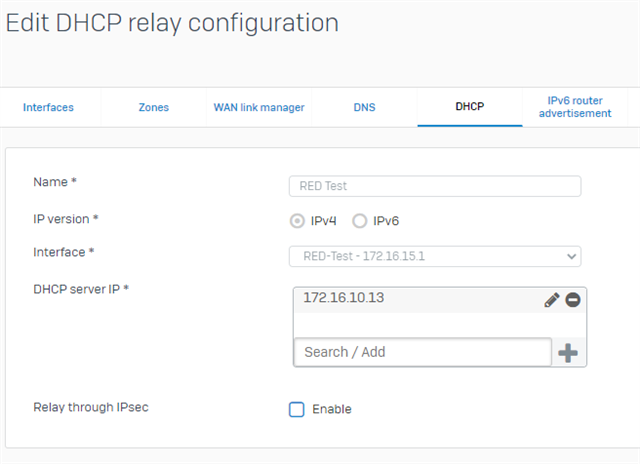Switch to the Interfaces tab
The height and width of the screenshot is (464, 640).
click(x=48, y=107)
